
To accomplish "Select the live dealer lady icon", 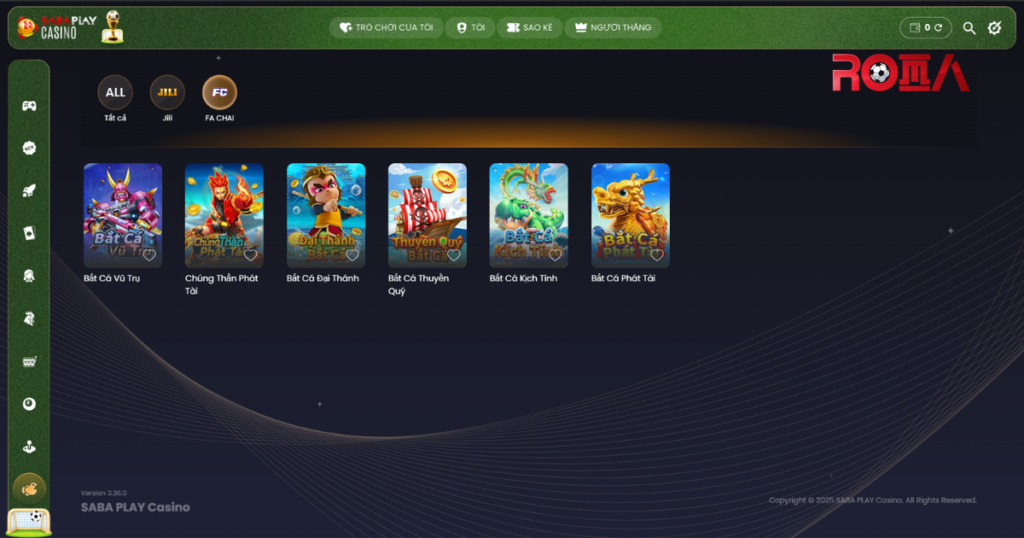I will (x=29, y=276).
